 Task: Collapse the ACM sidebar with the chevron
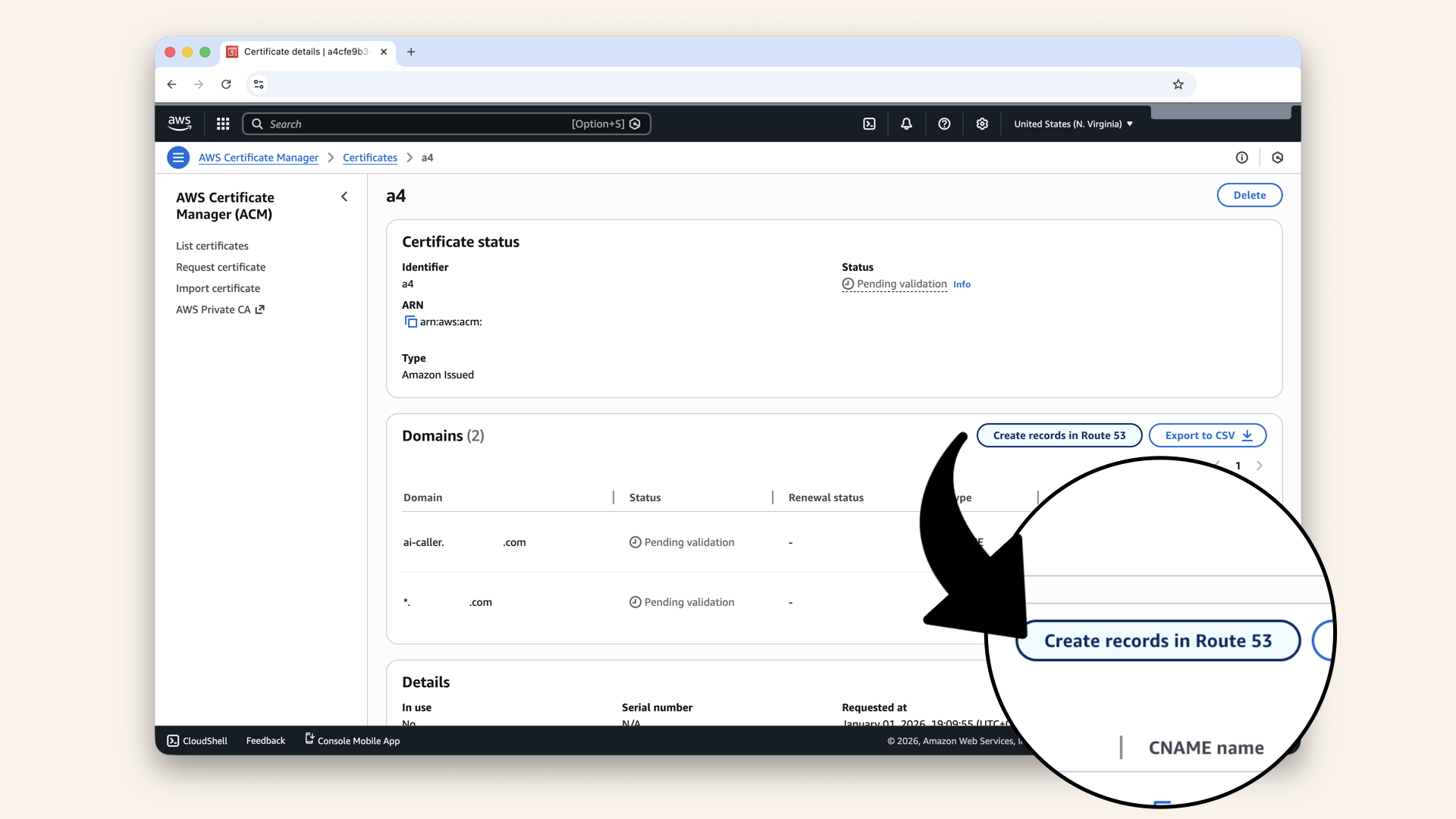(x=344, y=197)
